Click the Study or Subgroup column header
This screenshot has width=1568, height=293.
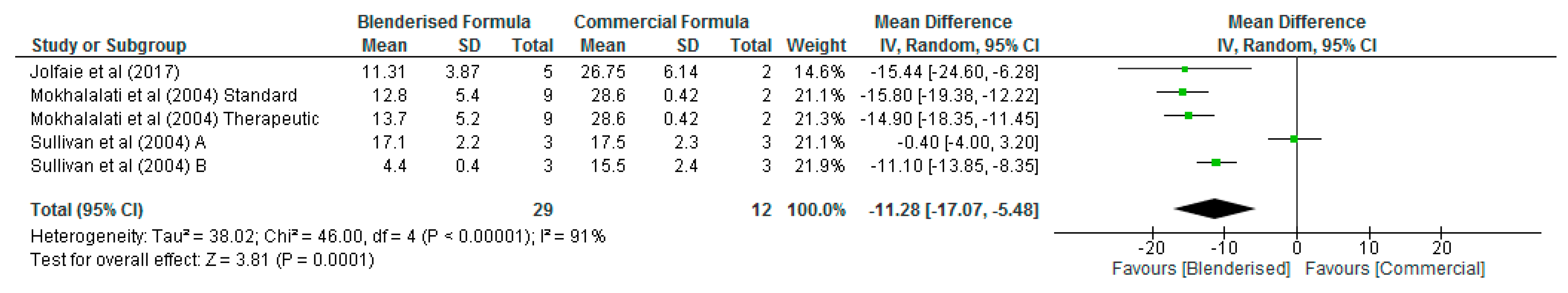point(109,46)
